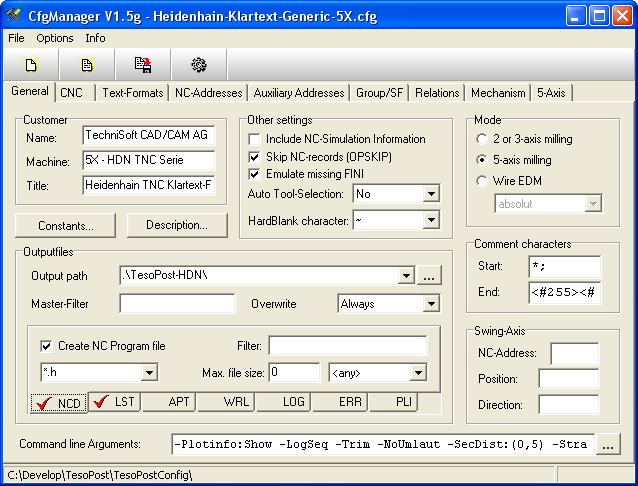Click the gear settings toolbar icon
The width and height of the screenshot is (638, 486).
[x=199, y=65]
